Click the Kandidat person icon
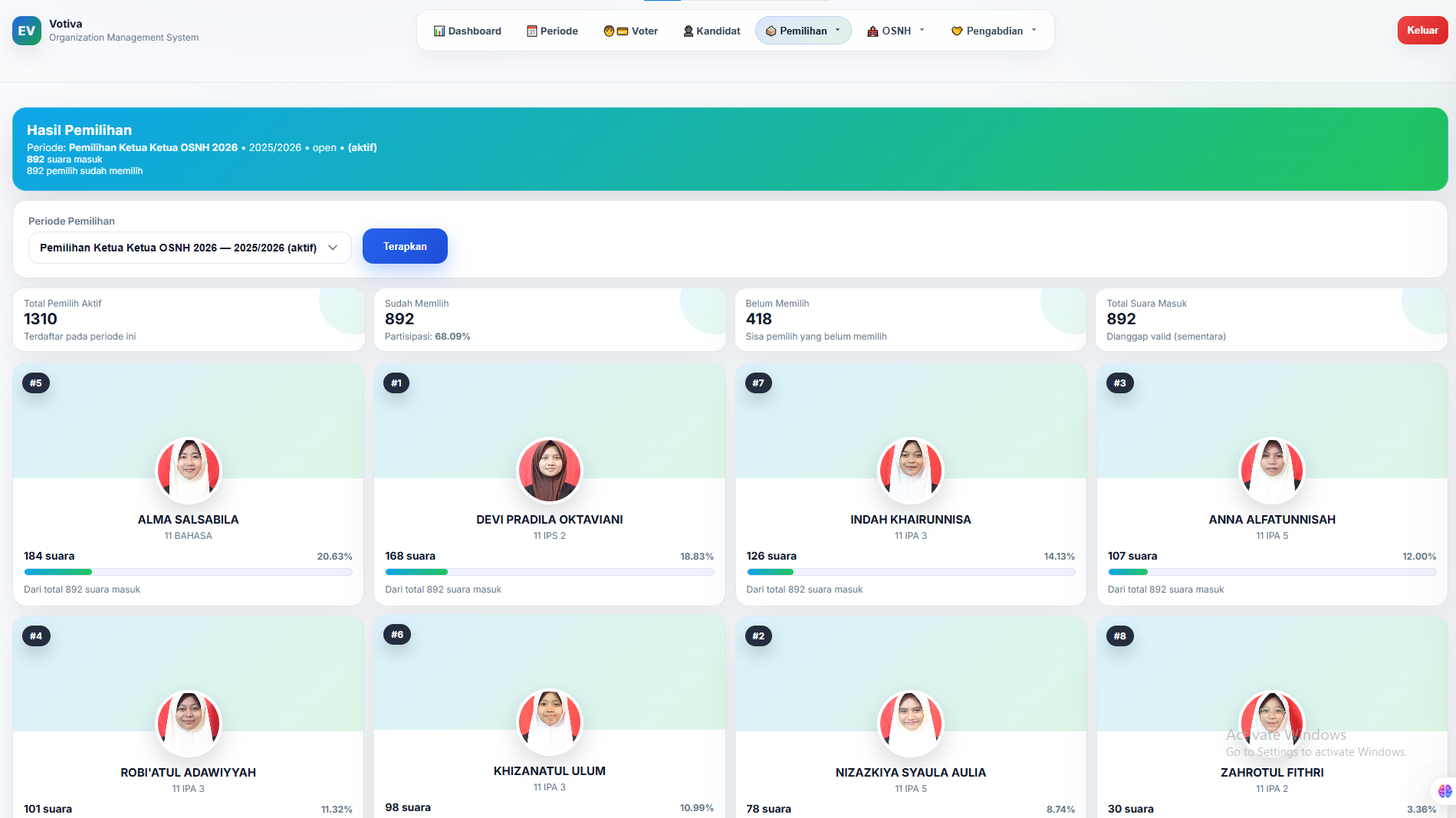The image size is (1456, 818). tap(689, 31)
